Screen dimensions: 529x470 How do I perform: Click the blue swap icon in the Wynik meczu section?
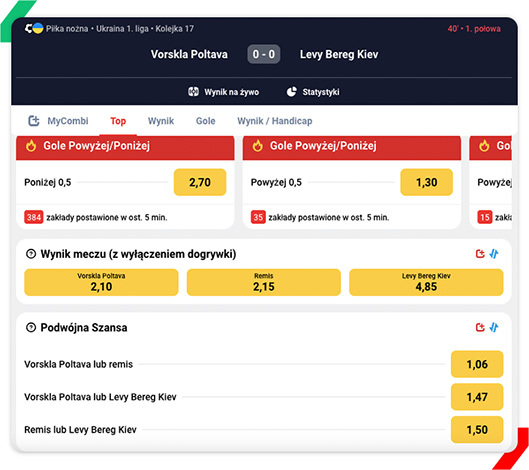click(494, 253)
